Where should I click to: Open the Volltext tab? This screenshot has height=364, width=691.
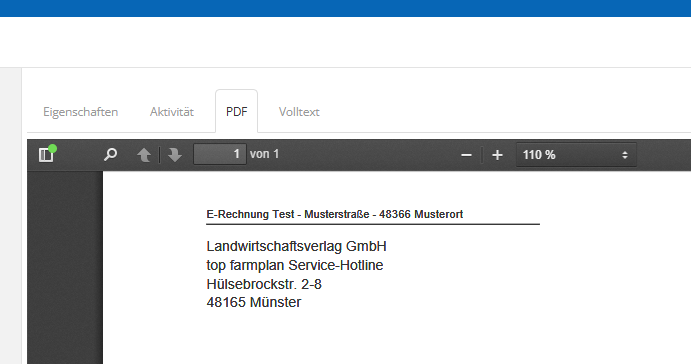[x=299, y=112]
